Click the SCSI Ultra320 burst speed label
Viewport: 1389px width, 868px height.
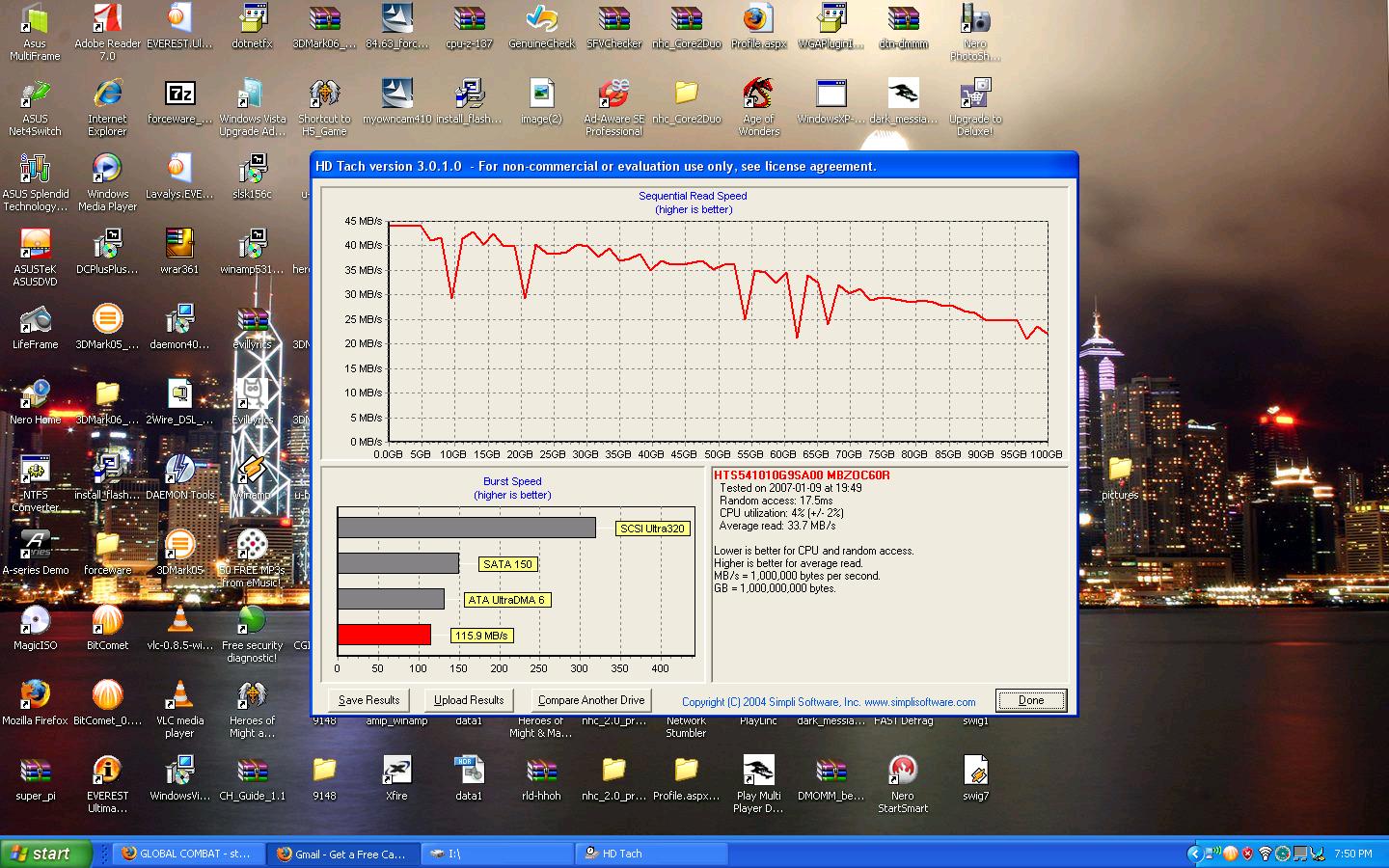pyautogui.click(x=652, y=529)
